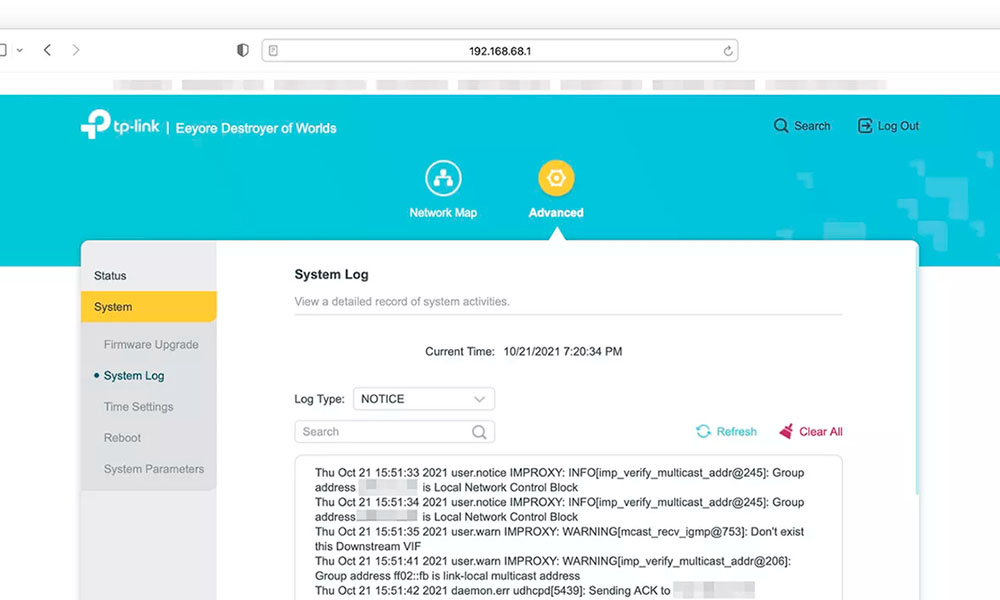
Task: Expand the browser sidebar chevron menu
Action: pos(19,50)
